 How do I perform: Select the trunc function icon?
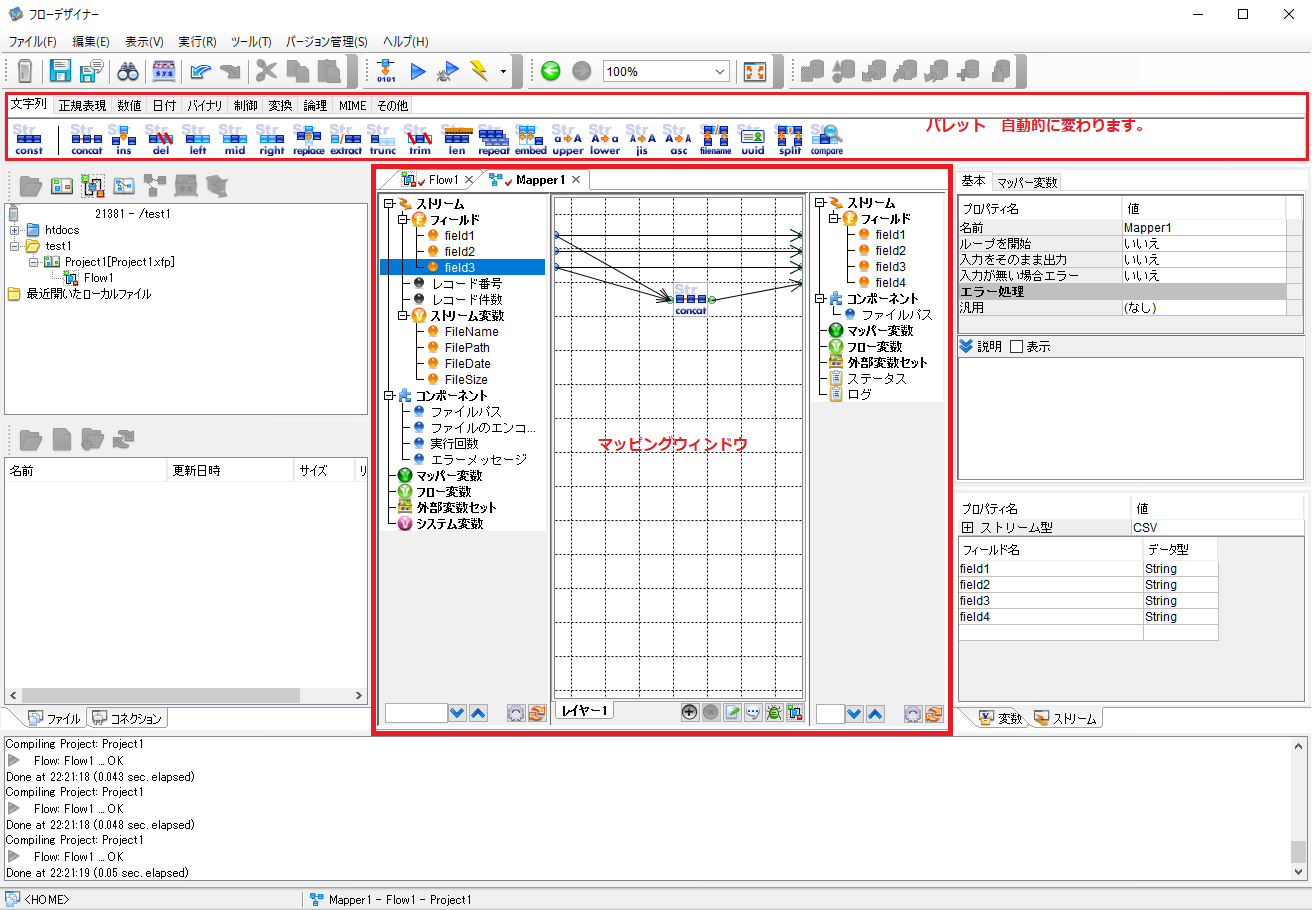382,140
